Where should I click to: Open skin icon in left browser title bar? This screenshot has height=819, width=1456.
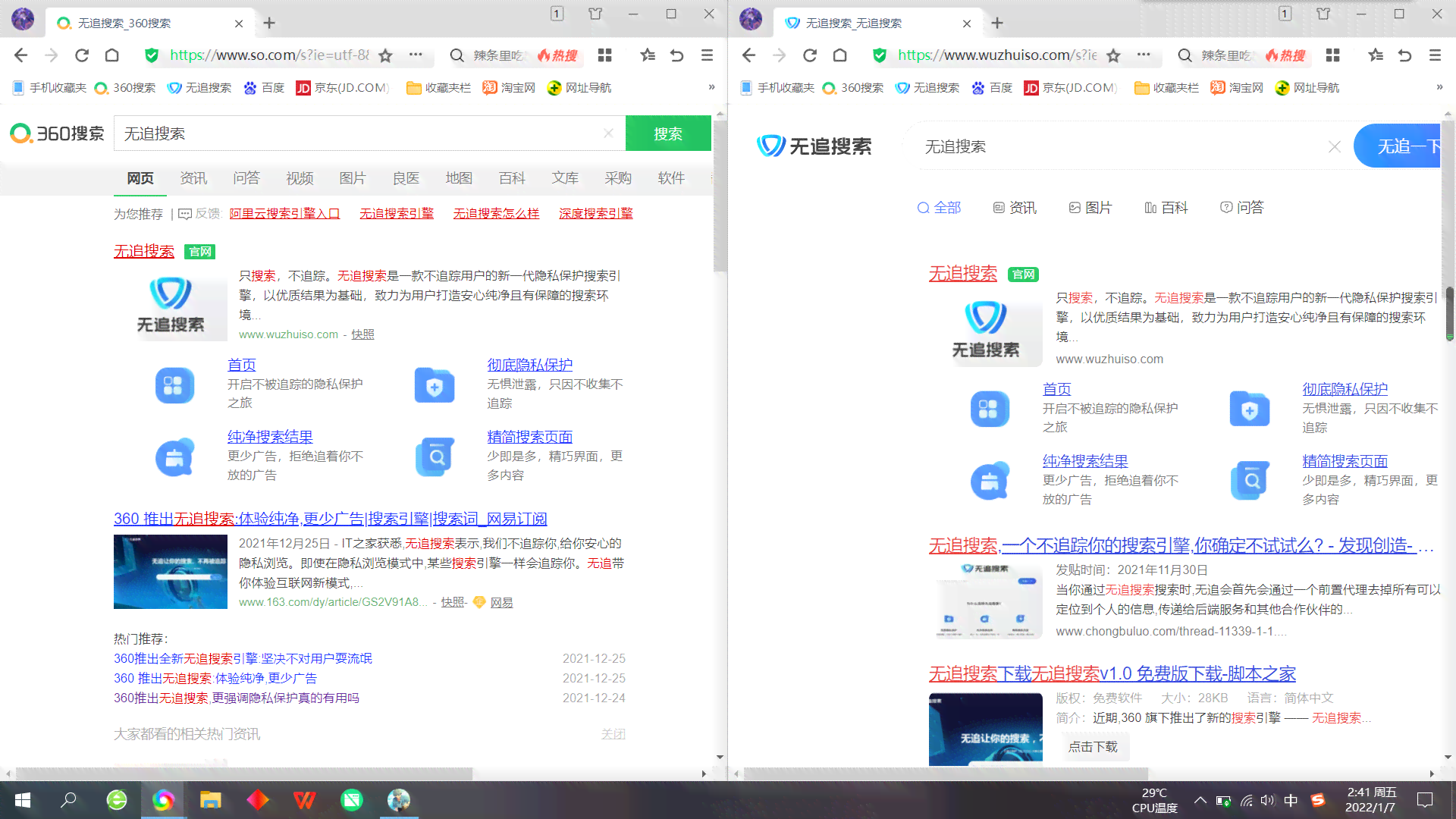pyautogui.click(x=595, y=14)
